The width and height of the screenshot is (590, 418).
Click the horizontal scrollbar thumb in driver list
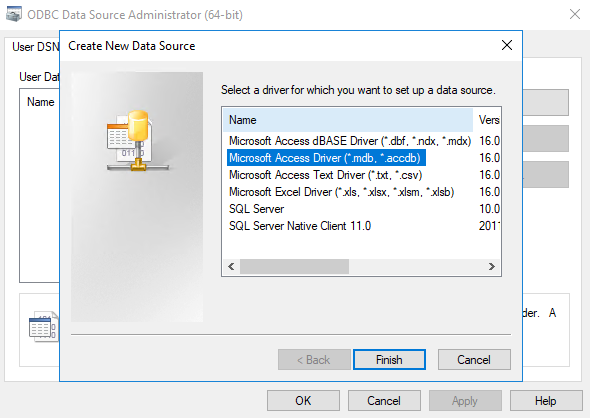click(294, 266)
